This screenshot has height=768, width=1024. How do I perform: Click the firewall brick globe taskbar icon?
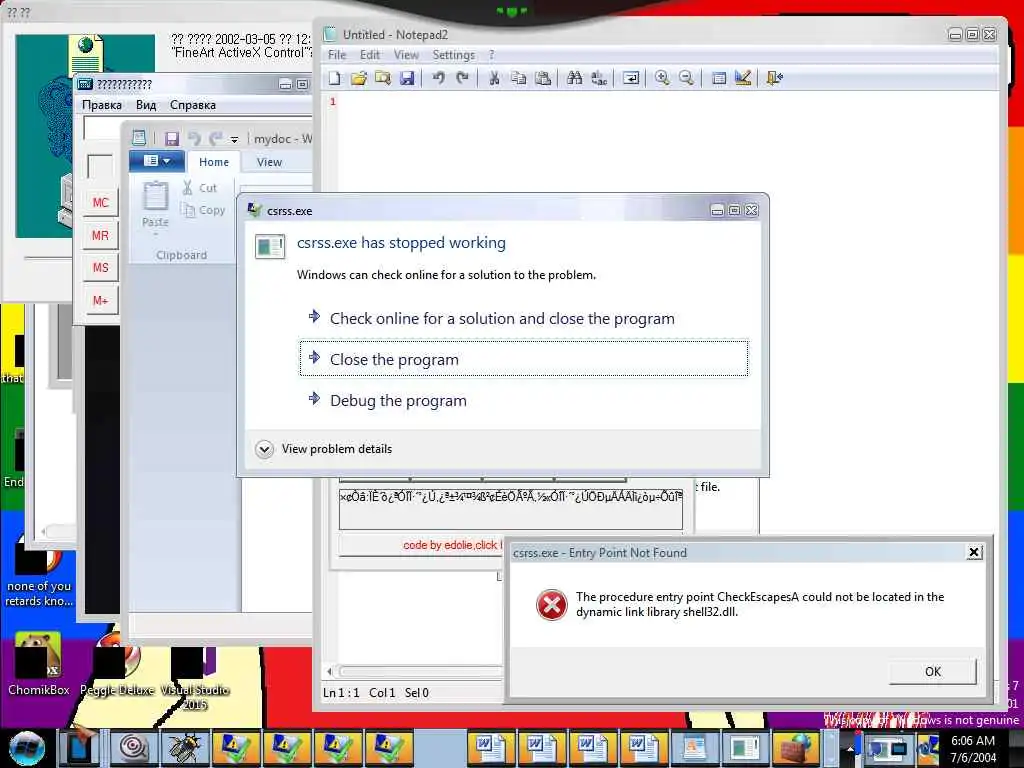click(x=795, y=748)
